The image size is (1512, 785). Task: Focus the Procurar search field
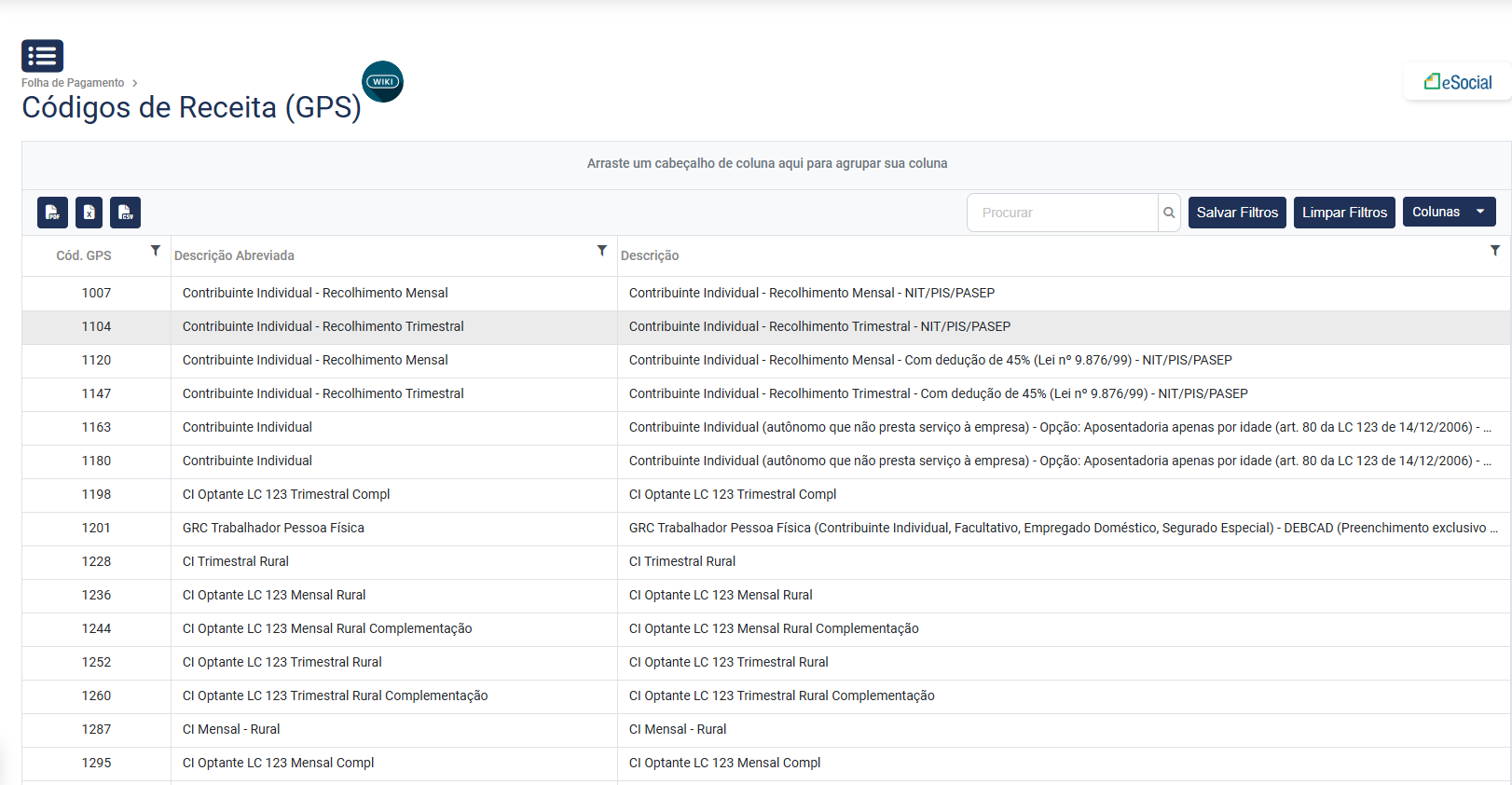pyautogui.click(x=1063, y=213)
